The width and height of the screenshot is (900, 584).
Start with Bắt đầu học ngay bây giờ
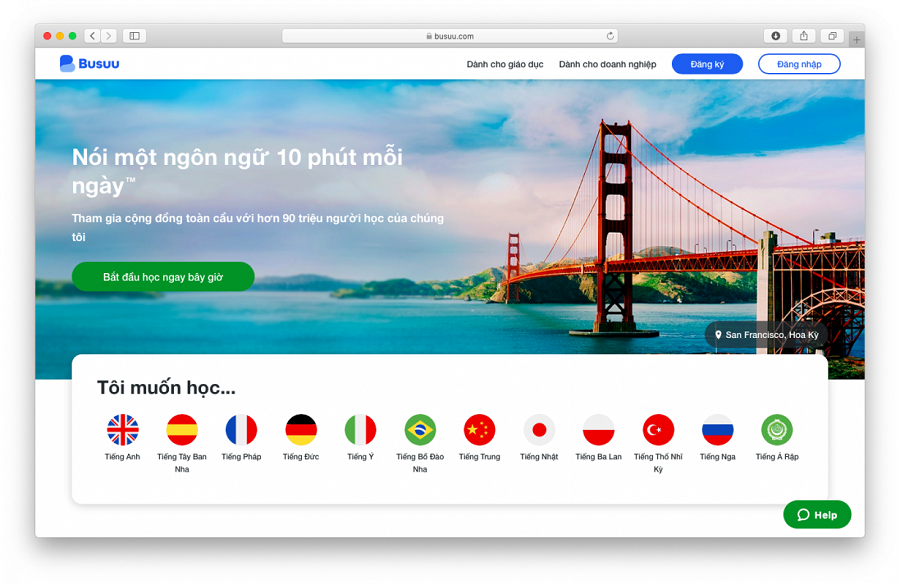(163, 277)
